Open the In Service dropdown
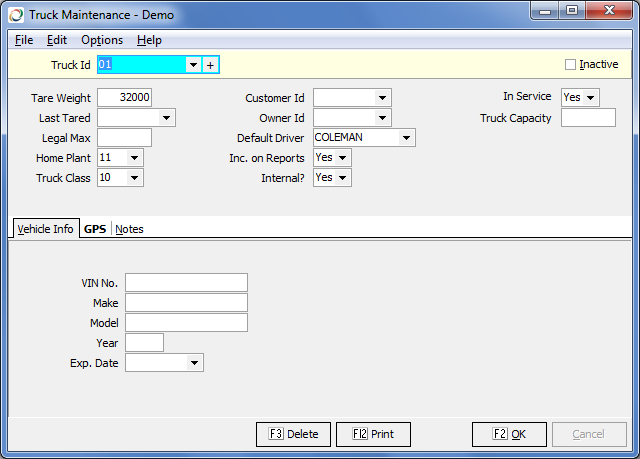 tap(591, 98)
